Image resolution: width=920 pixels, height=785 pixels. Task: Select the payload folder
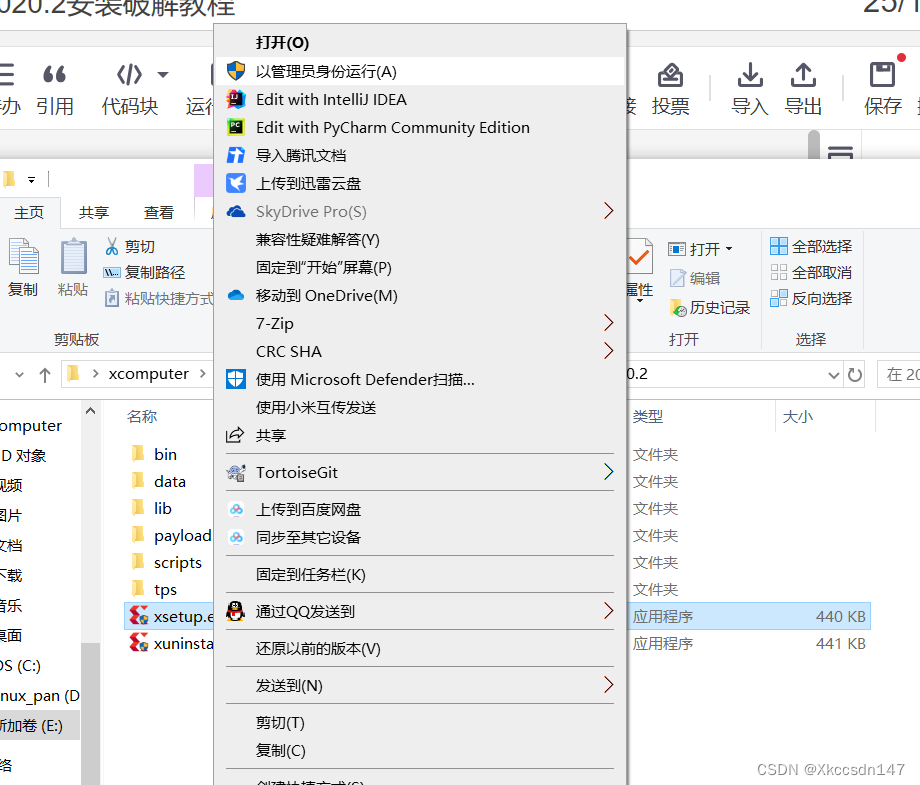coord(182,536)
